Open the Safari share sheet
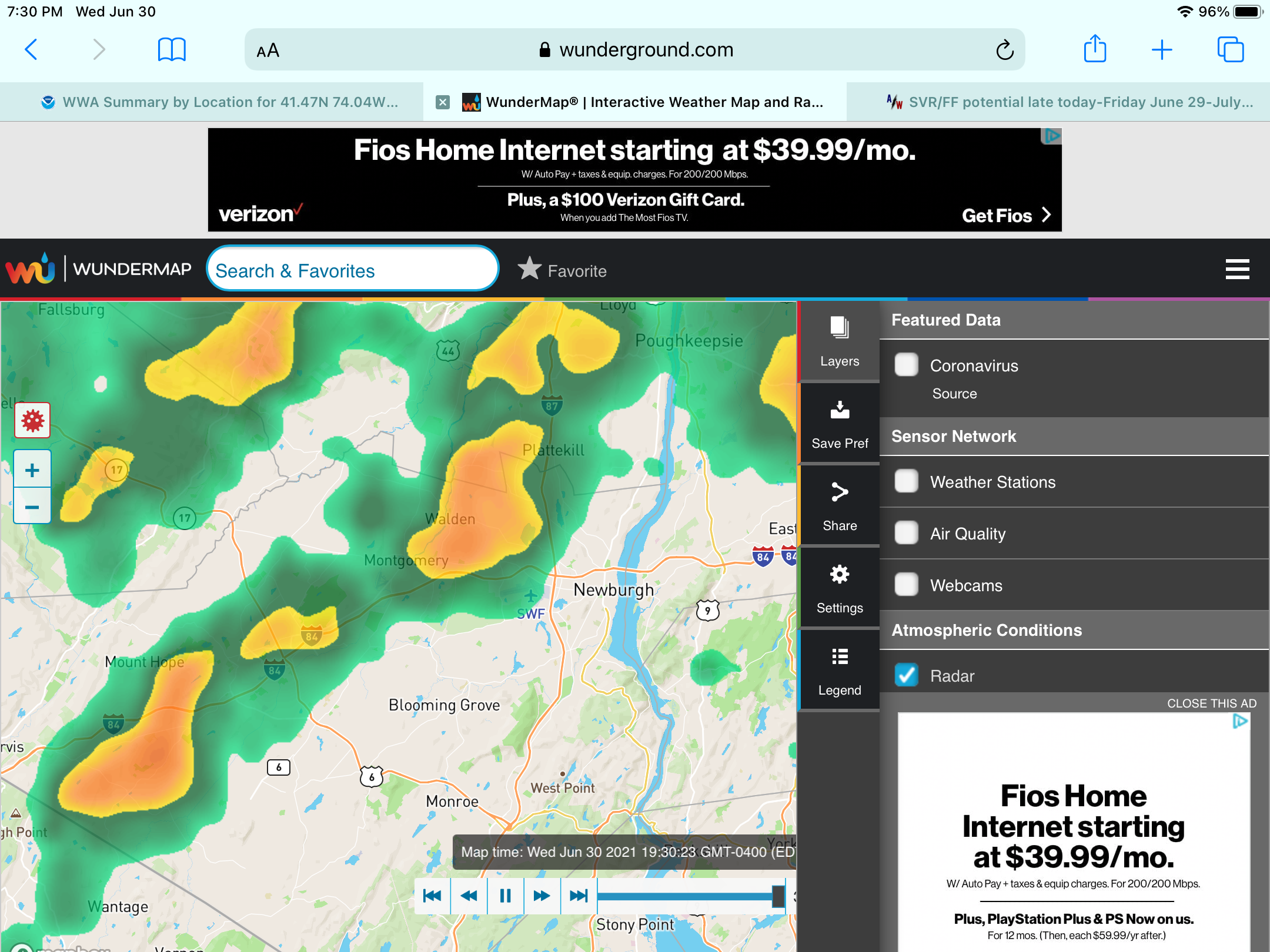 (x=1095, y=49)
